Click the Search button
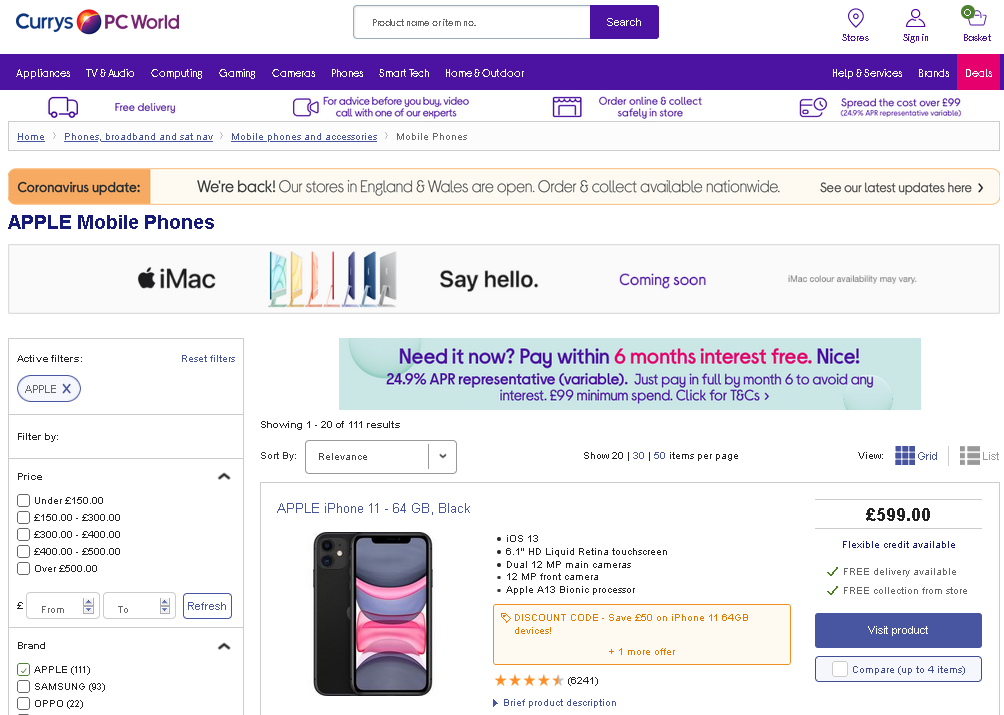Image resolution: width=1004 pixels, height=715 pixels. click(x=624, y=22)
